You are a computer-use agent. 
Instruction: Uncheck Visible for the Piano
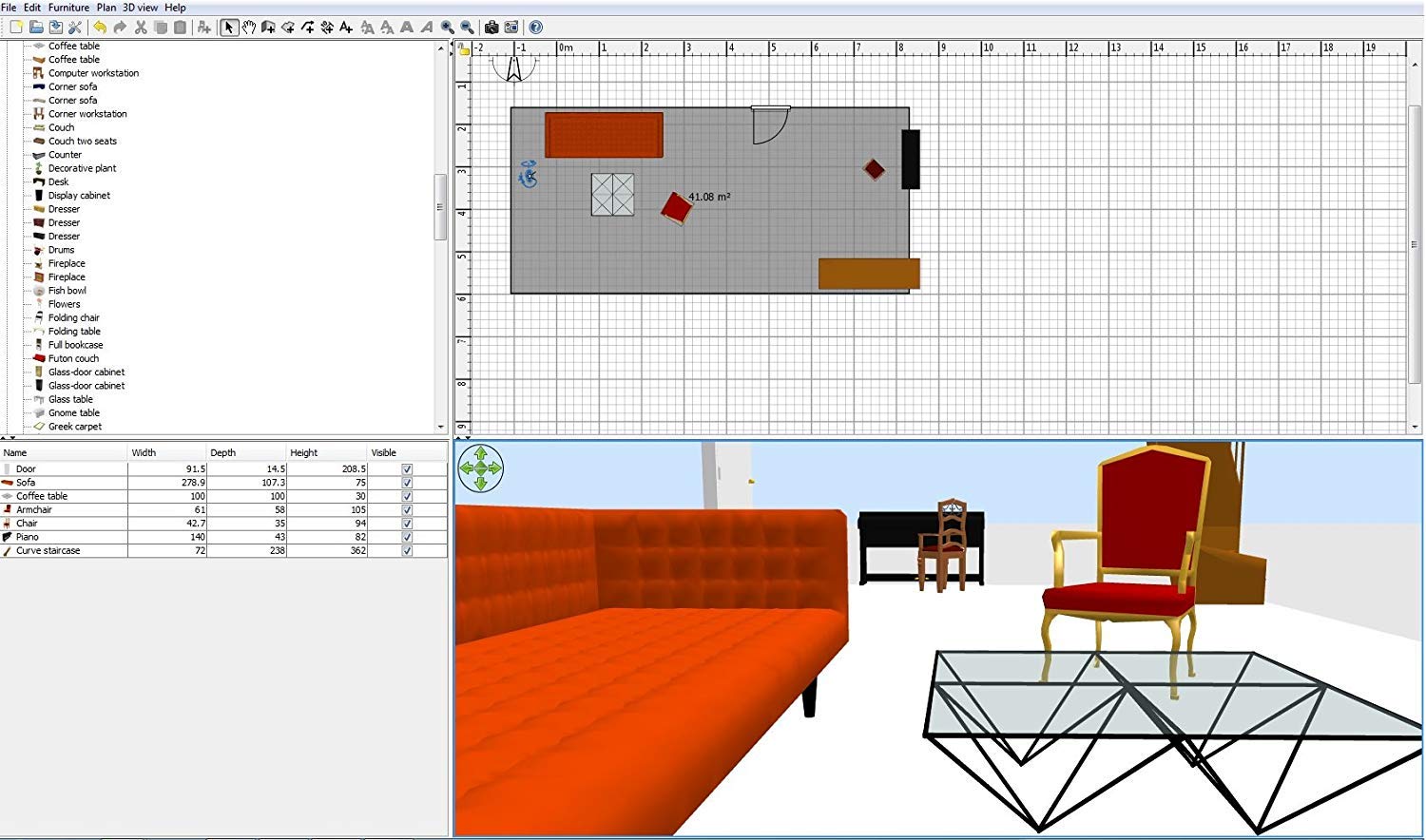click(x=407, y=537)
